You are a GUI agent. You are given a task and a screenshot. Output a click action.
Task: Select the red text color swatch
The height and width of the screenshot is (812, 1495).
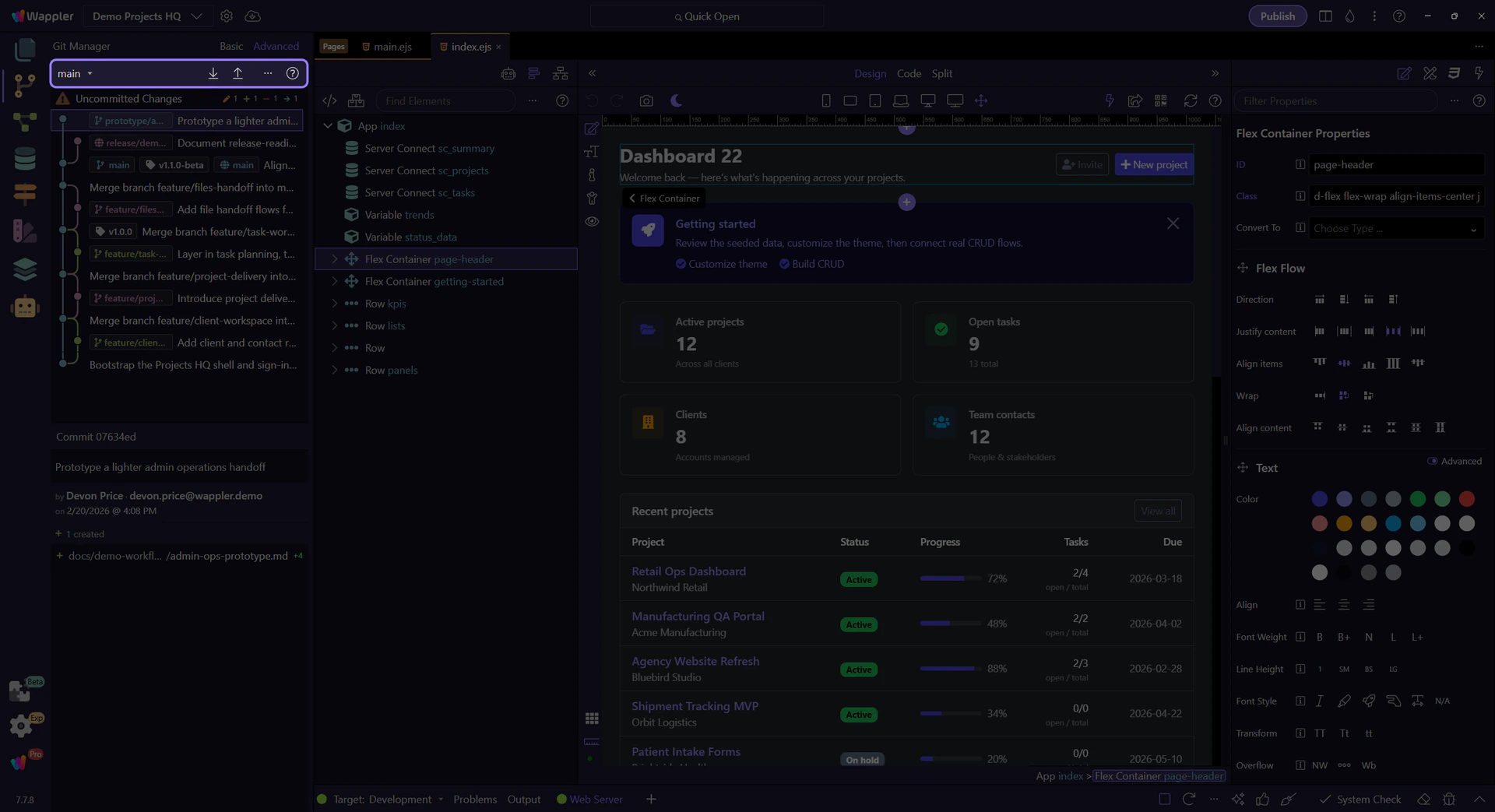pos(1466,499)
